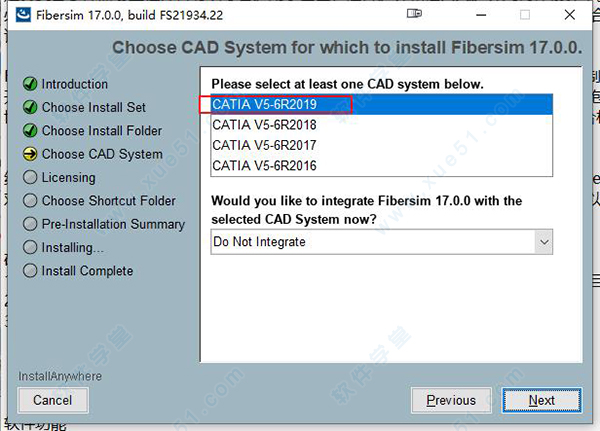600x431 pixels.
Task: Select CATIA V5-6R2018 in the list
Action: point(382,125)
